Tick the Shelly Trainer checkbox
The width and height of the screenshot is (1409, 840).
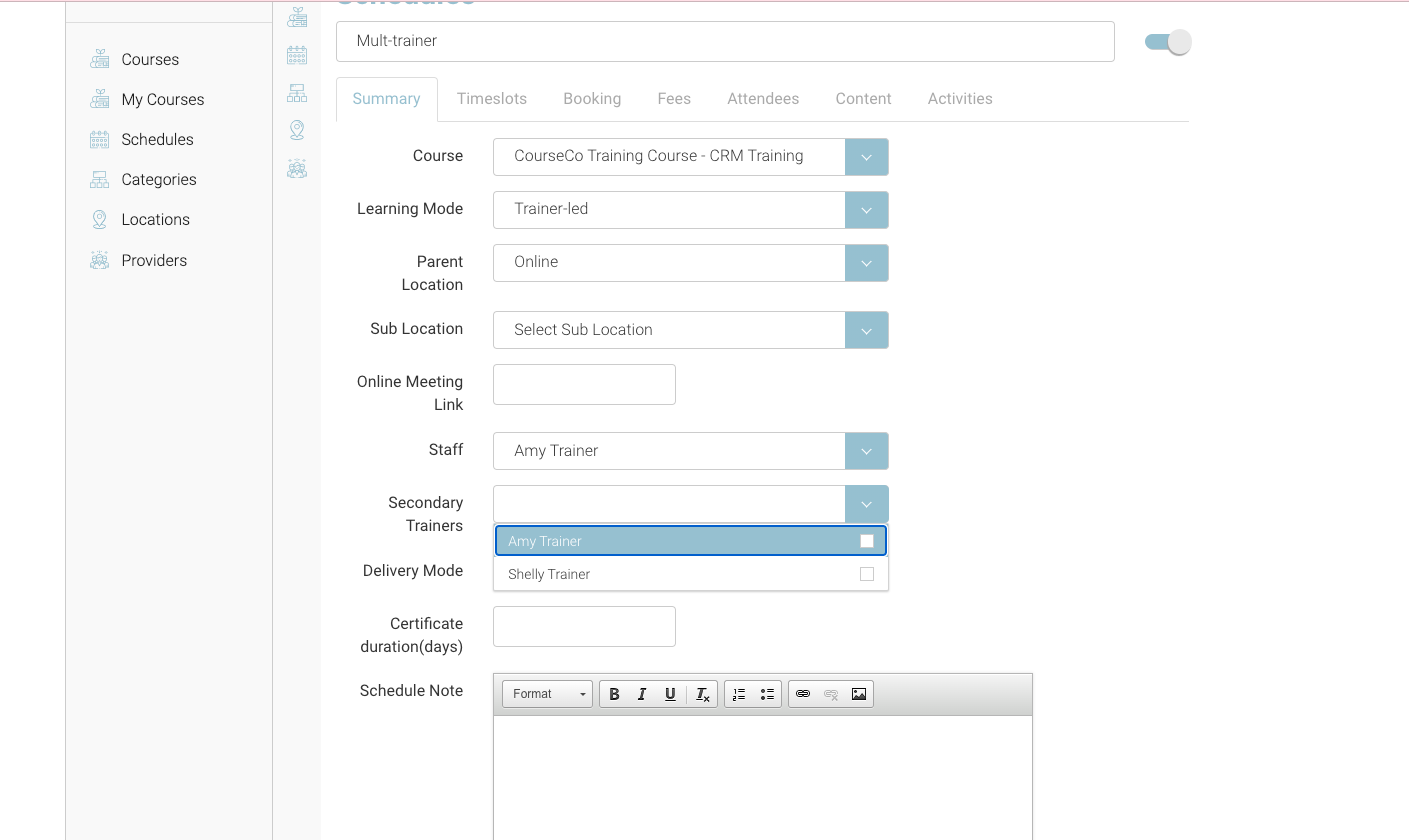tap(867, 574)
